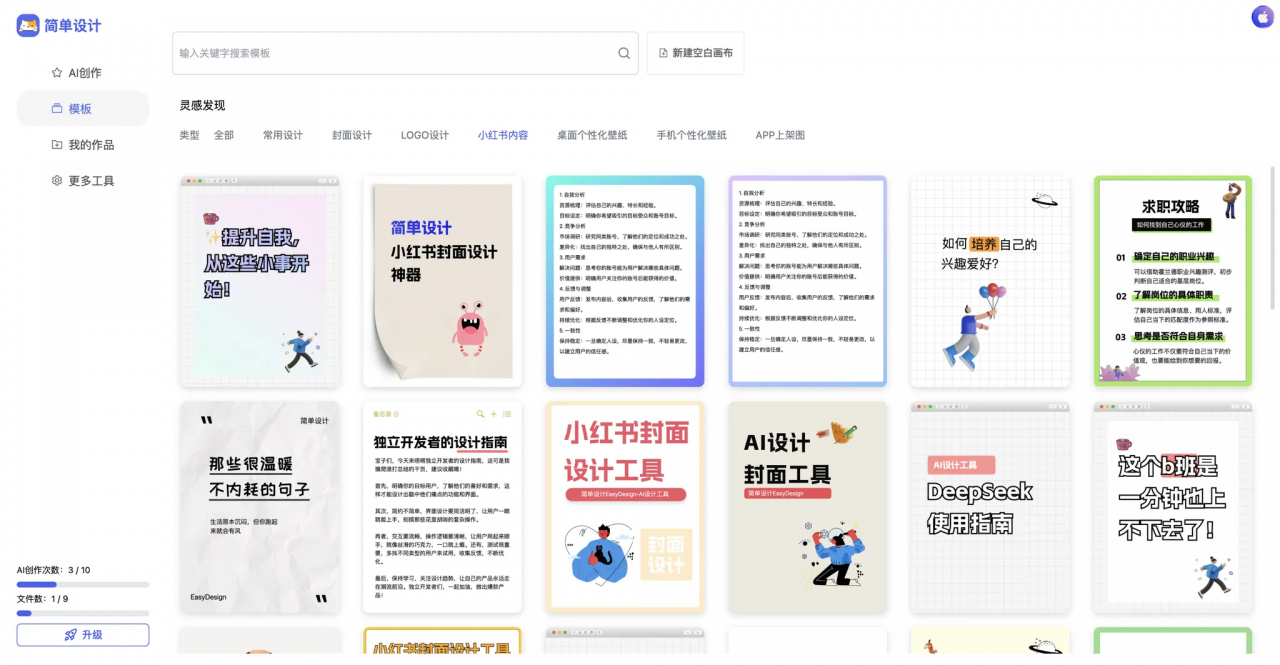The height and width of the screenshot is (665, 1280).
Task: Click the template search input field
Action: point(405,53)
